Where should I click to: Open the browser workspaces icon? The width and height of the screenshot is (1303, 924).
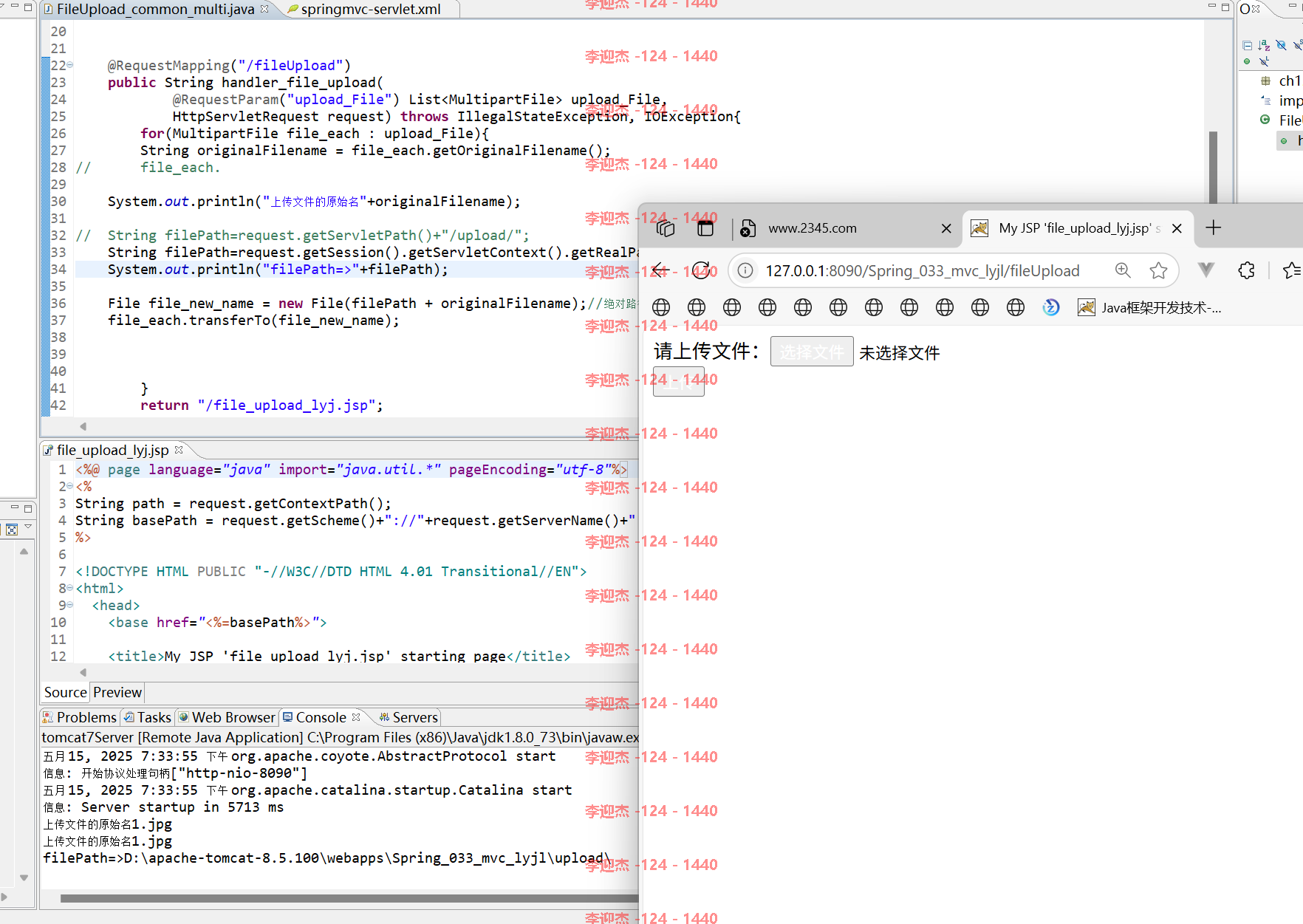coord(666,228)
